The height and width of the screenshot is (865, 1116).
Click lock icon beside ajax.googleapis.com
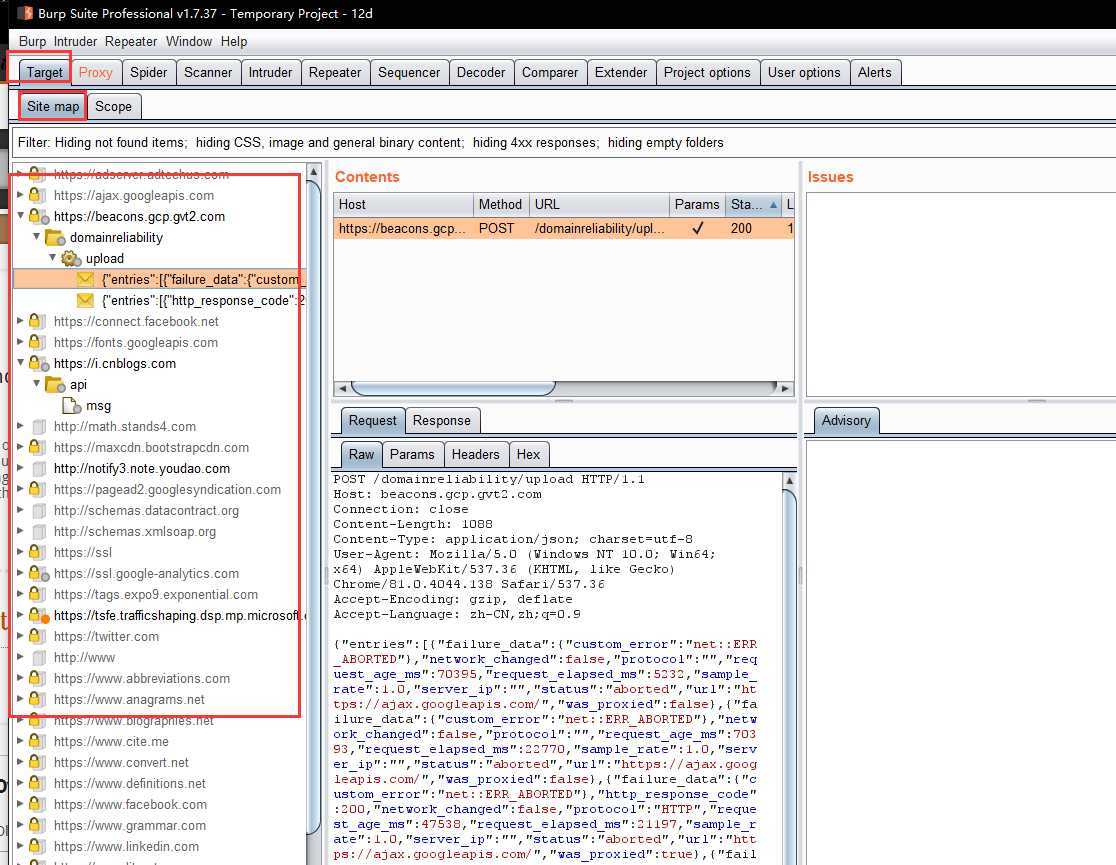coord(37,195)
